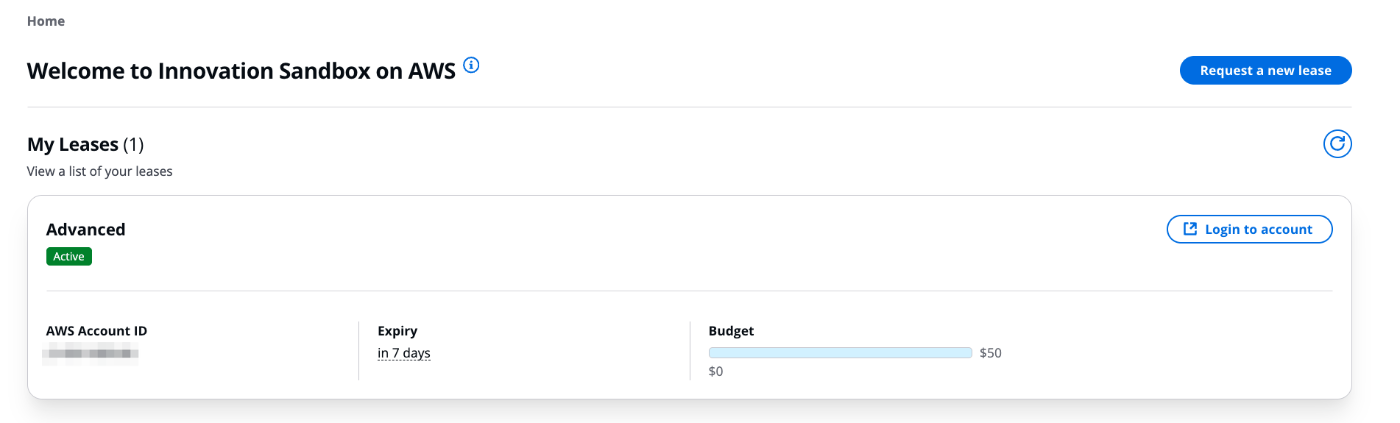
Task: Click the $50 budget limit label
Action: click(990, 353)
